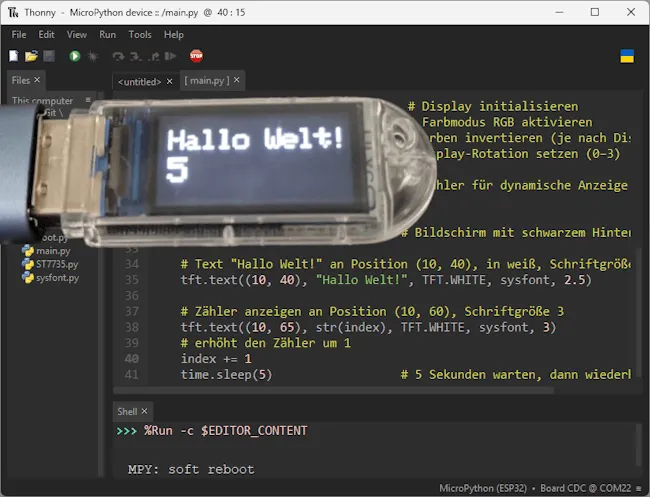Click the Ukraine flag icon in toolbar
This screenshot has height=497, width=650.
(627, 57)
